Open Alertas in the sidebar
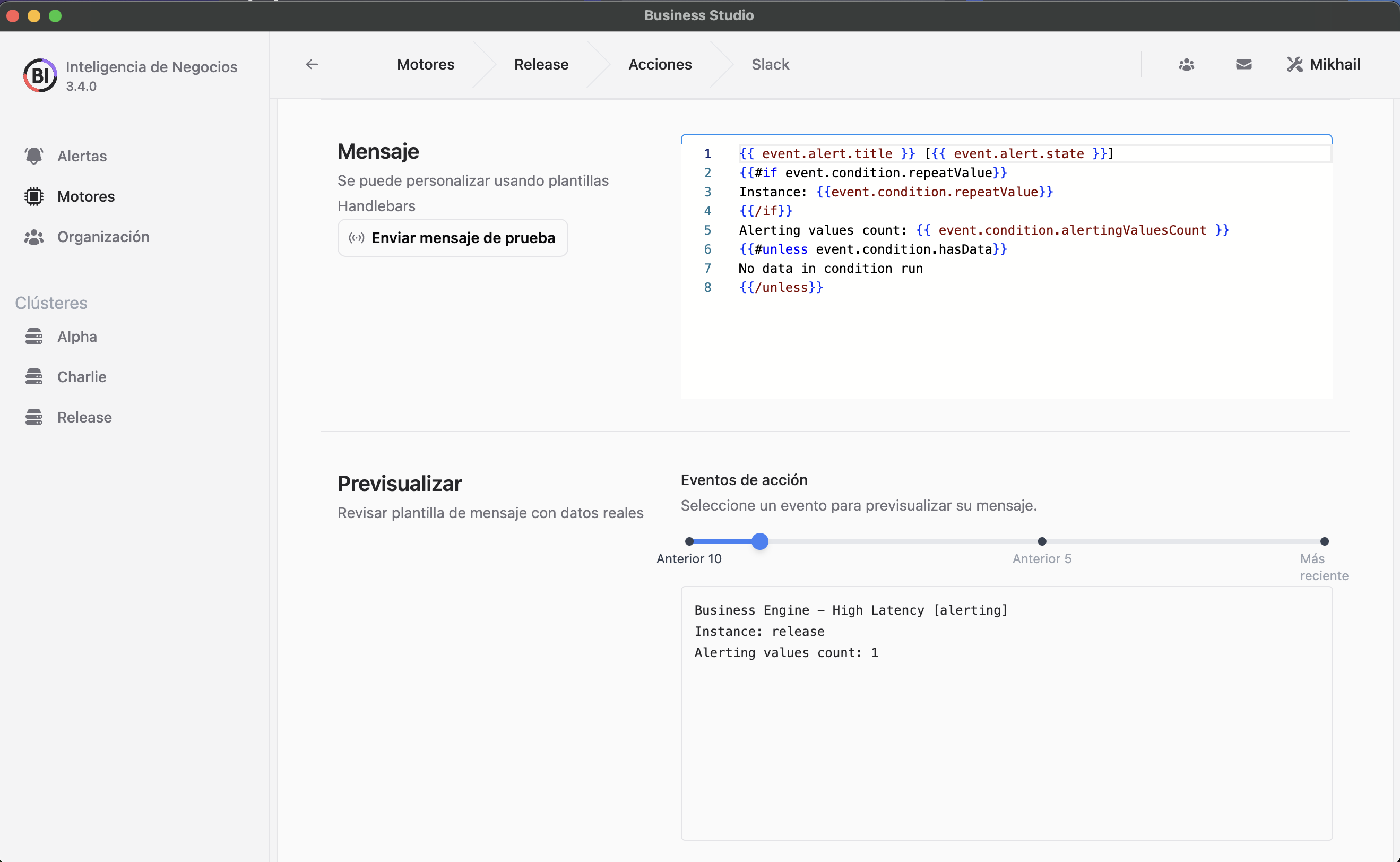 82,156
